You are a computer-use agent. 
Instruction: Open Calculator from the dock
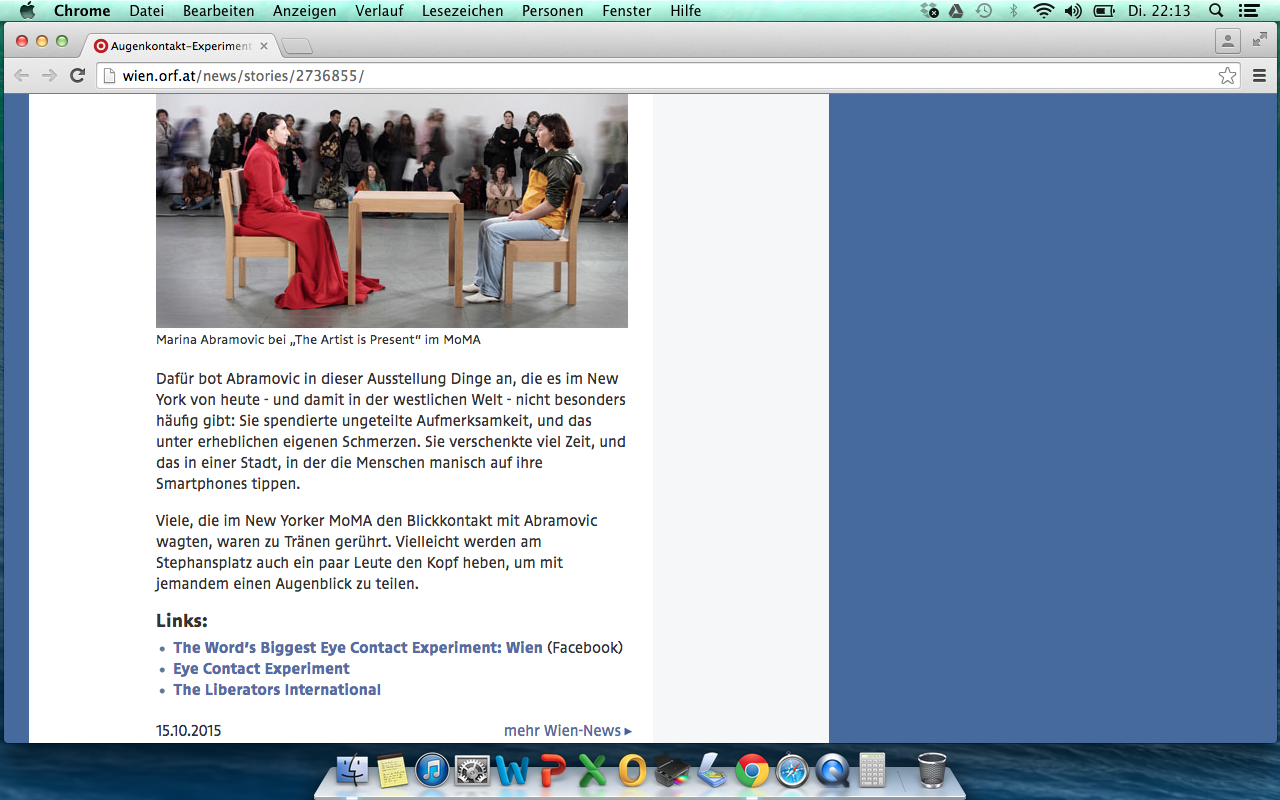click(872, 771)
